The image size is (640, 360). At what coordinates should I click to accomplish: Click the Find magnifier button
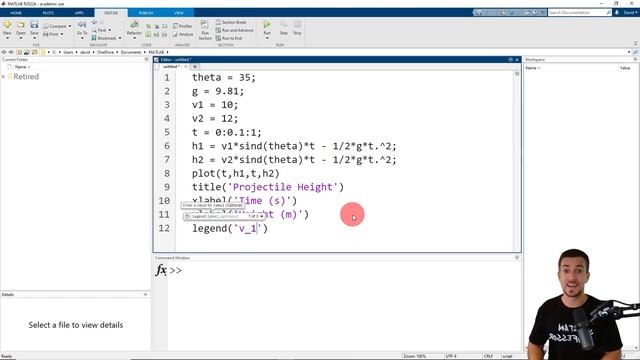101,30
